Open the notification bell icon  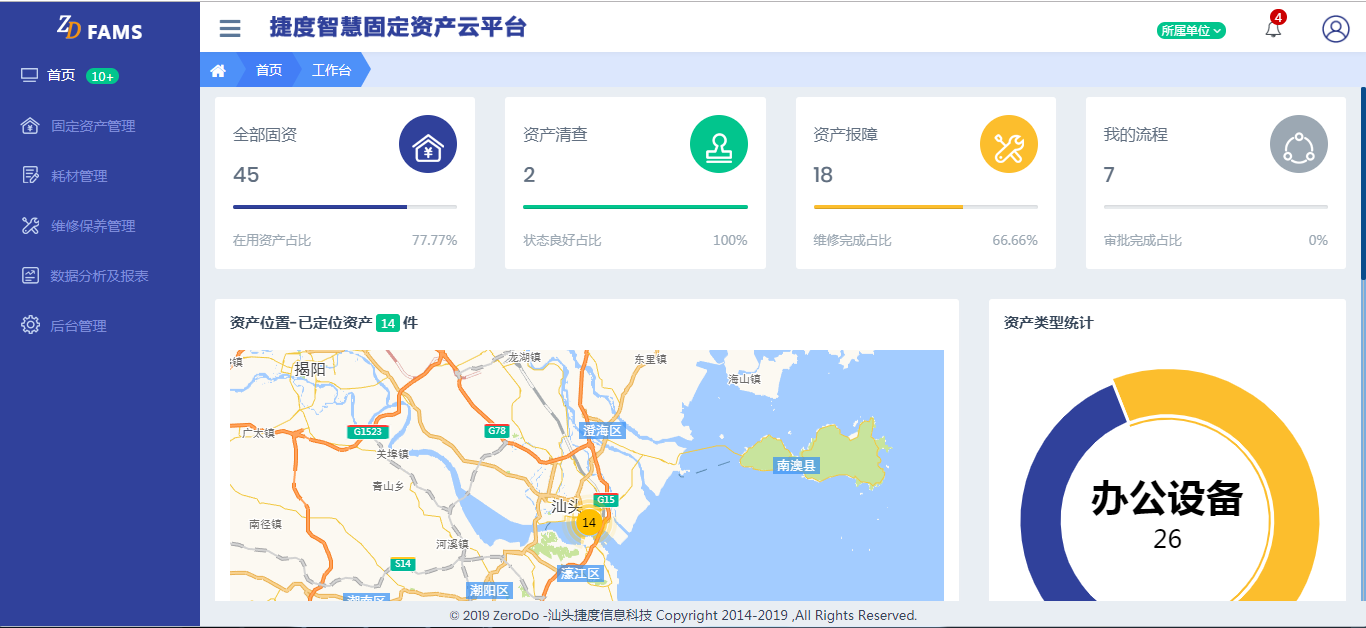(x=1273, y=29)
